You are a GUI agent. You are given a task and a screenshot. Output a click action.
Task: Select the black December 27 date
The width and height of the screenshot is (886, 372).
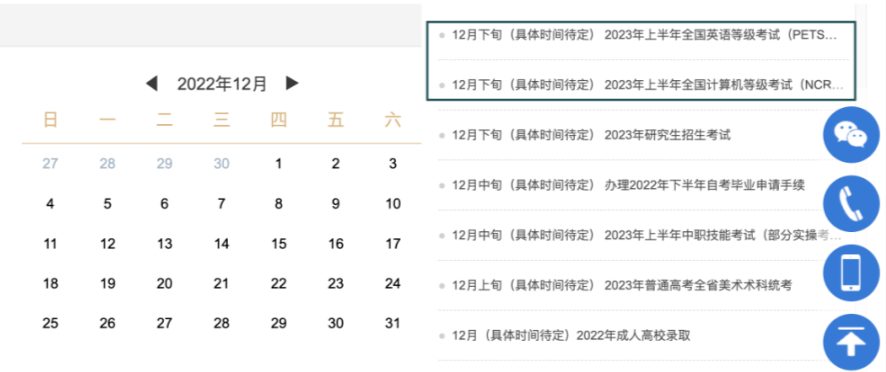tap(164, 323)
